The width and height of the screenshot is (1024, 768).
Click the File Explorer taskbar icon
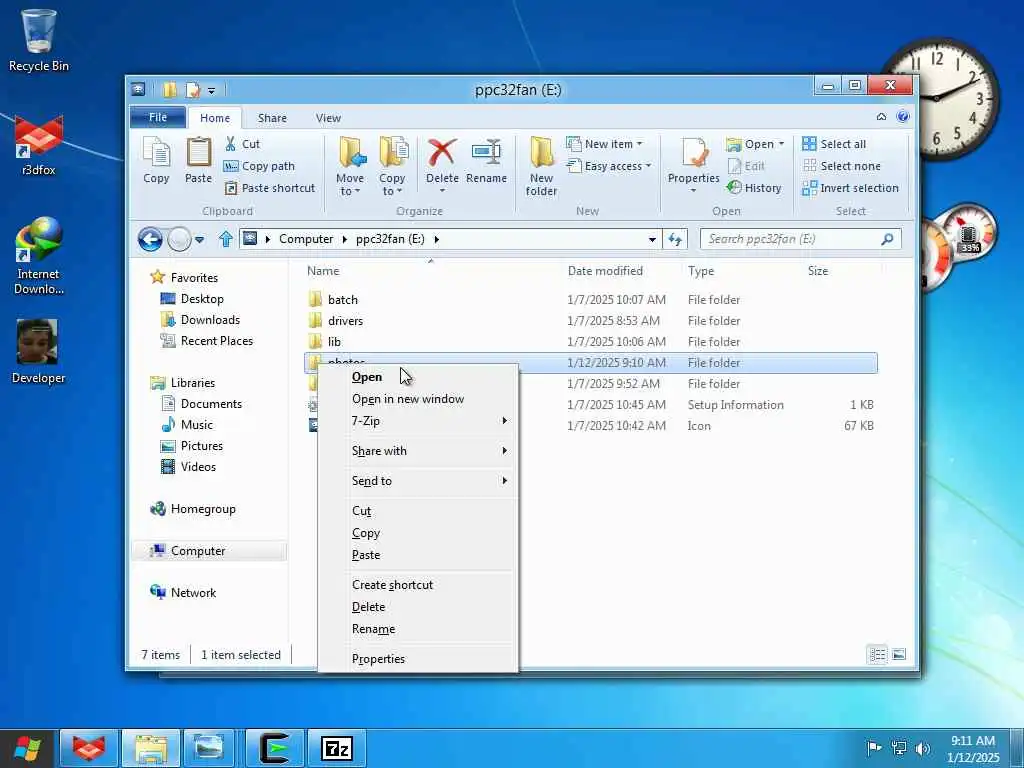point(151,748)
